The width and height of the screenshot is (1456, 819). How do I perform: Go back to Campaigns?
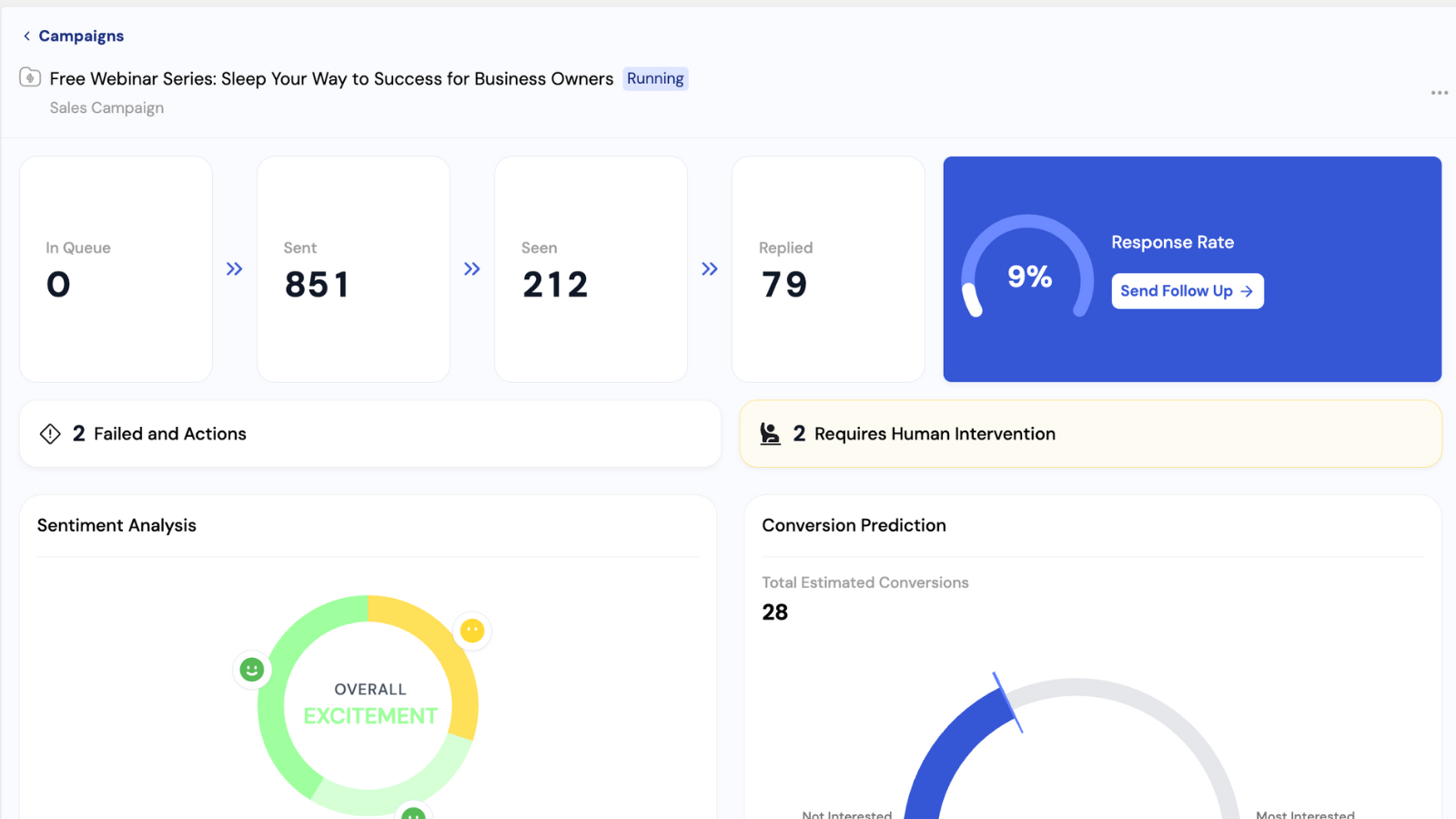tap(81, 36)
